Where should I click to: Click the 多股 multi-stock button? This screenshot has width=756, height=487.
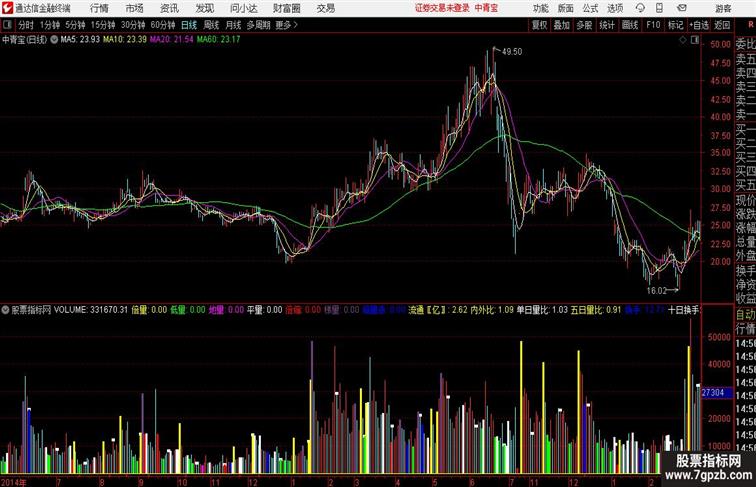click(584, 25)
